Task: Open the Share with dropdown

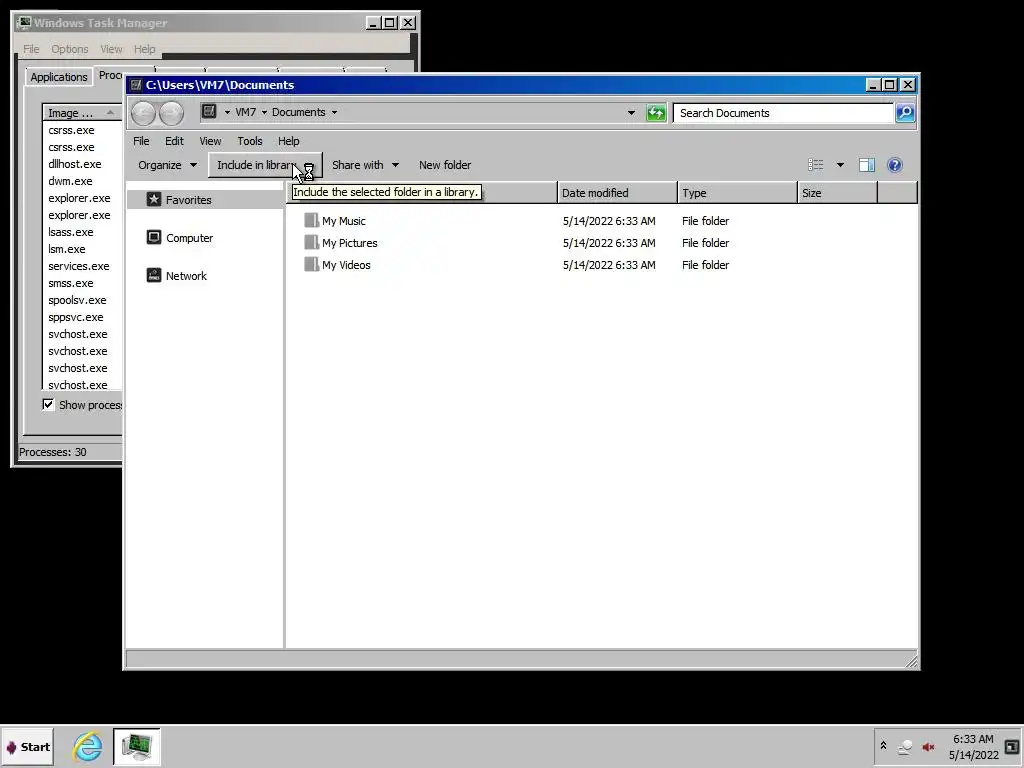Action: [x=365, y=165]
